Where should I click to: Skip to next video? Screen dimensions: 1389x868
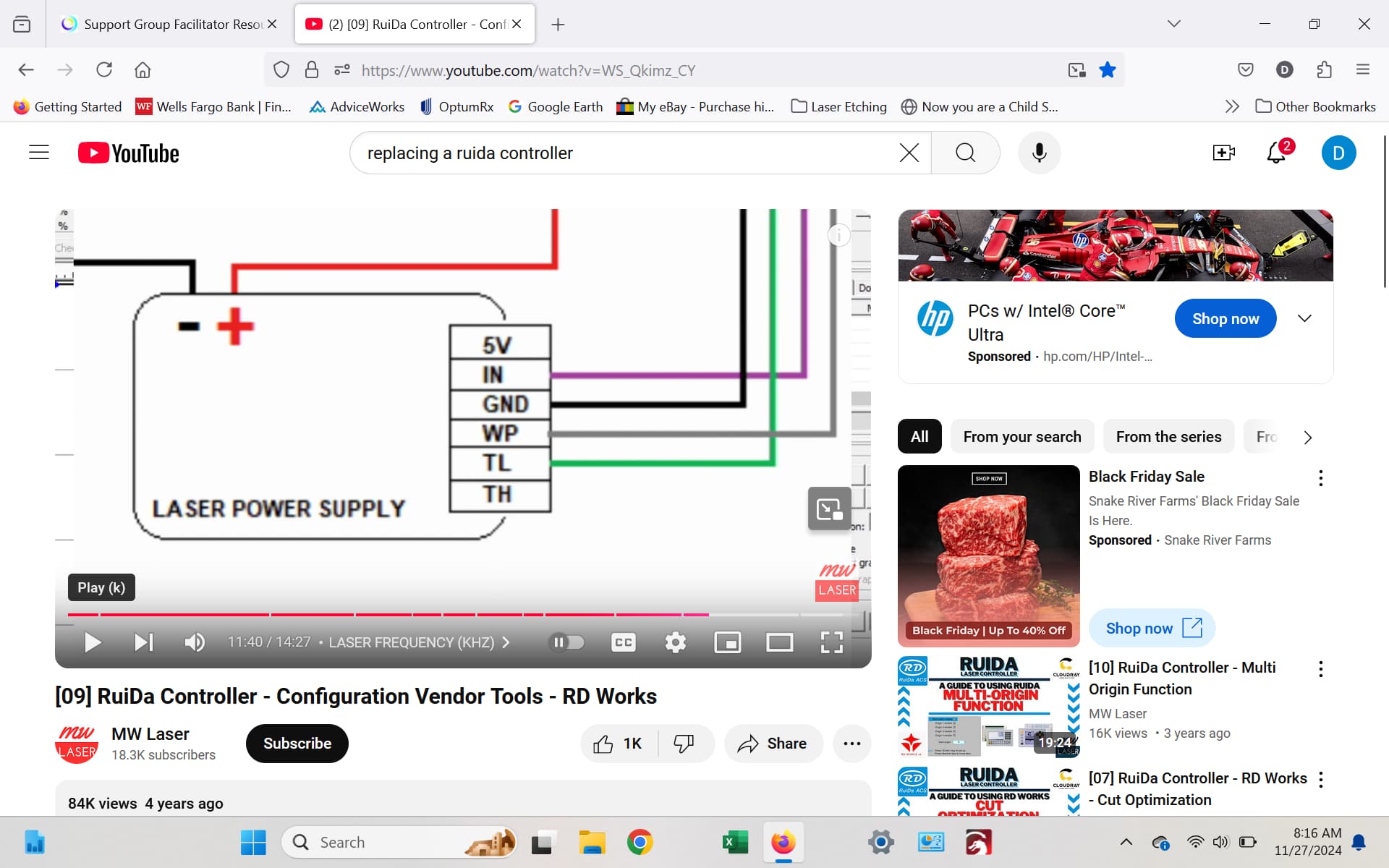pos(143,642)
